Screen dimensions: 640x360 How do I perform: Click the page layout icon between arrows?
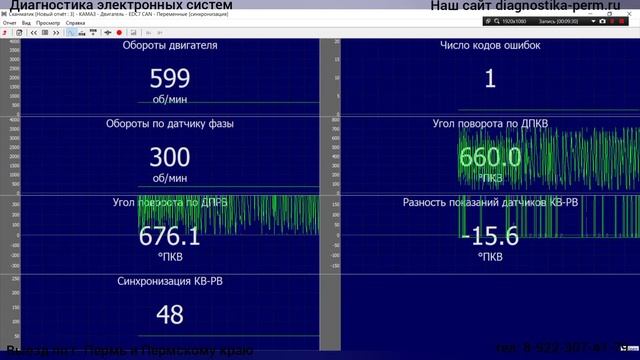point(45,33)
